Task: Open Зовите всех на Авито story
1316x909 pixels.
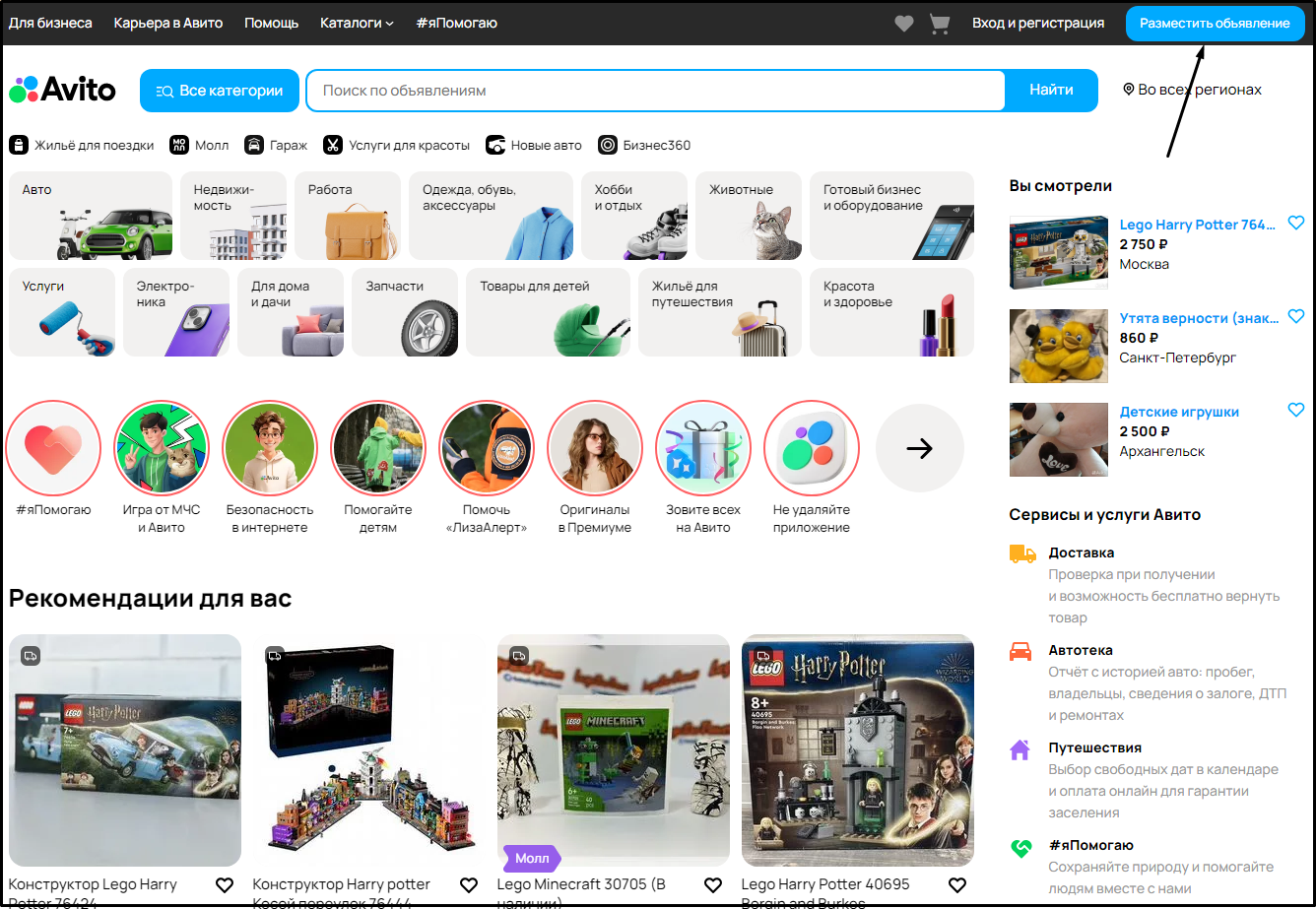Action: 703,447
